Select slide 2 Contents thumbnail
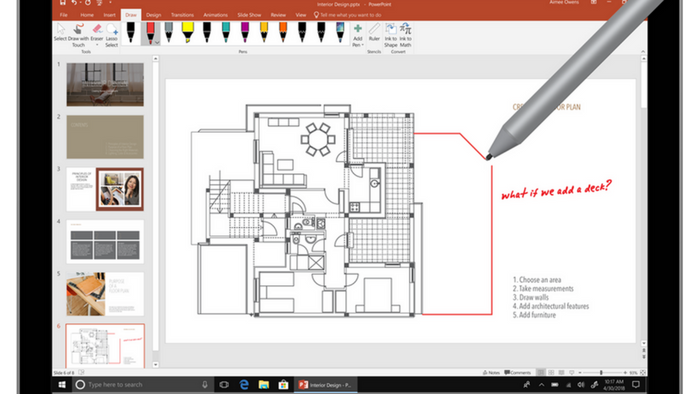This screenshot has width=700, height=394. [105, 137]
